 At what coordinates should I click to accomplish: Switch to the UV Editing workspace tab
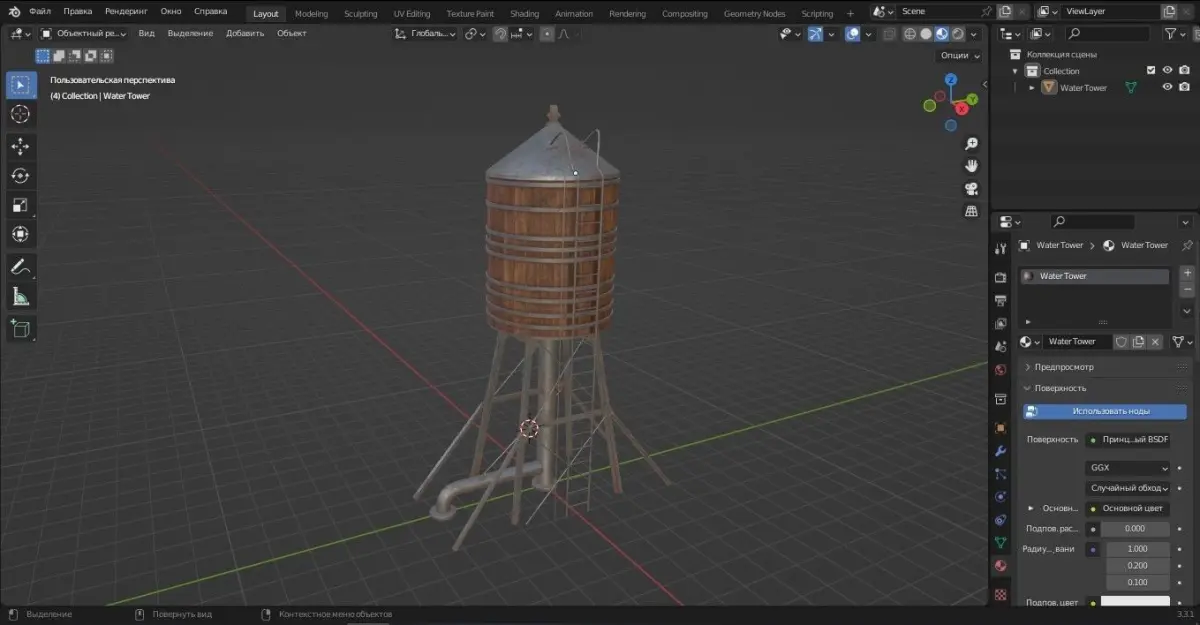point(412,14)
